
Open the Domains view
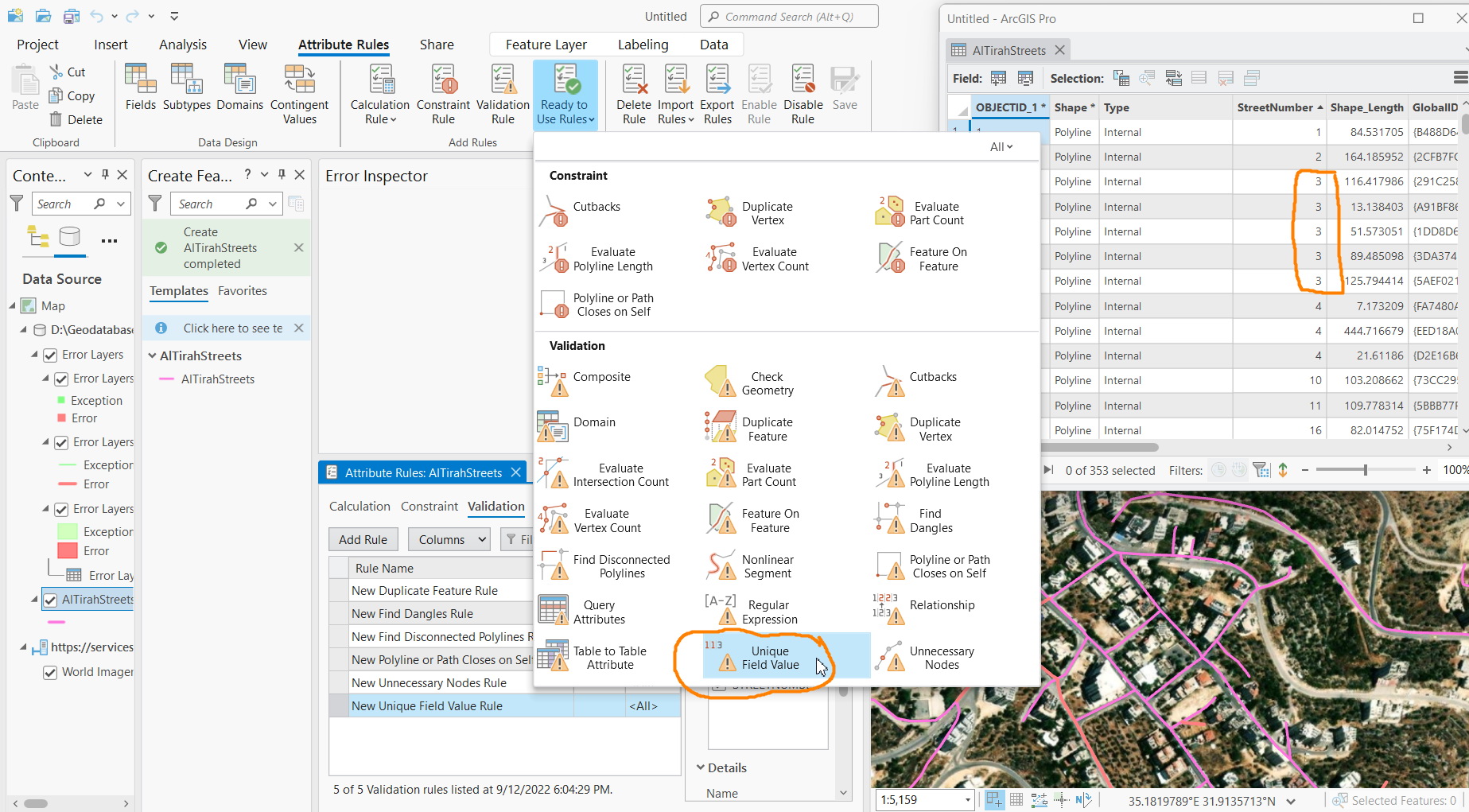[239, 87]
